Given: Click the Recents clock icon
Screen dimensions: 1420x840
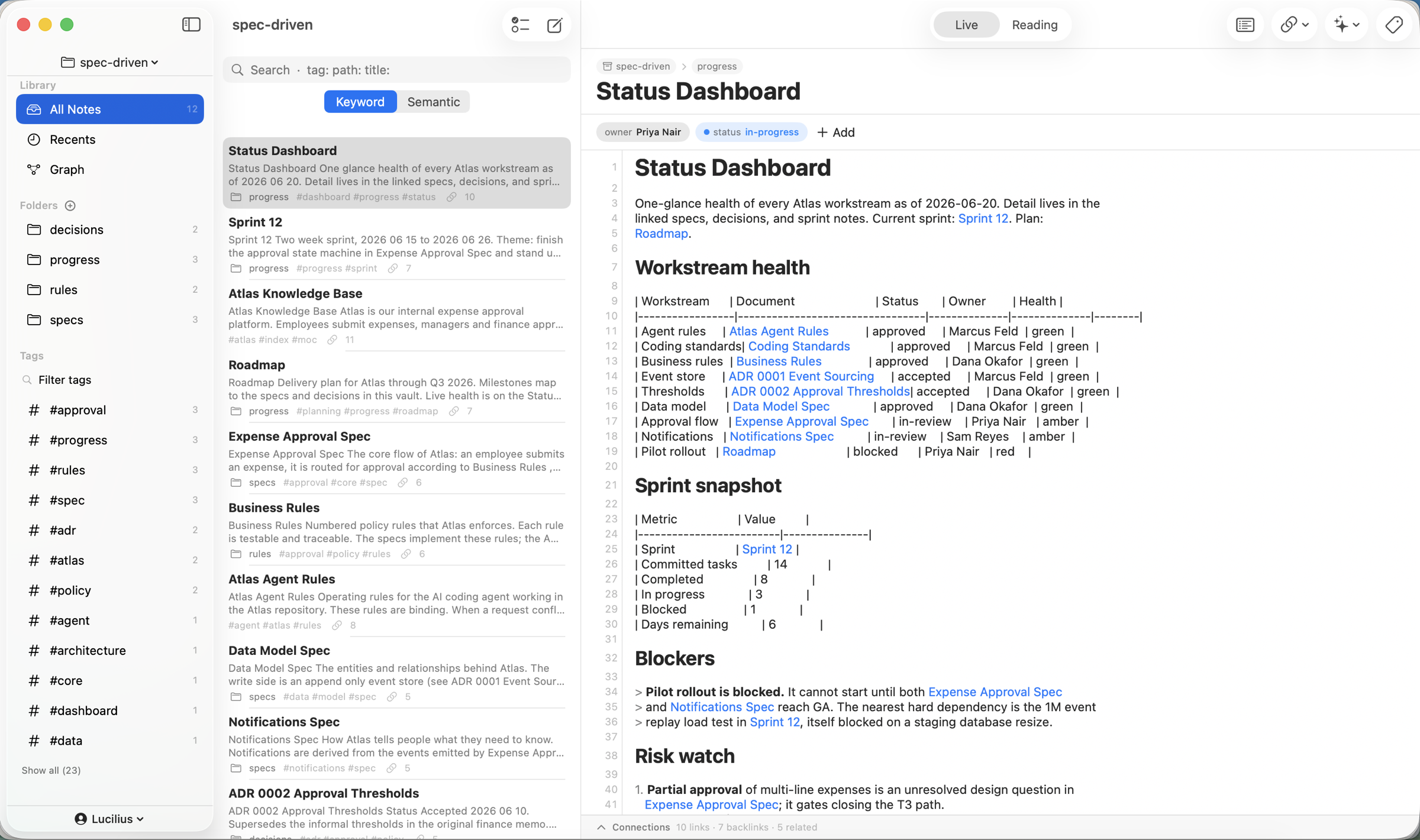Looking at the screenshot, I should 34,140.
